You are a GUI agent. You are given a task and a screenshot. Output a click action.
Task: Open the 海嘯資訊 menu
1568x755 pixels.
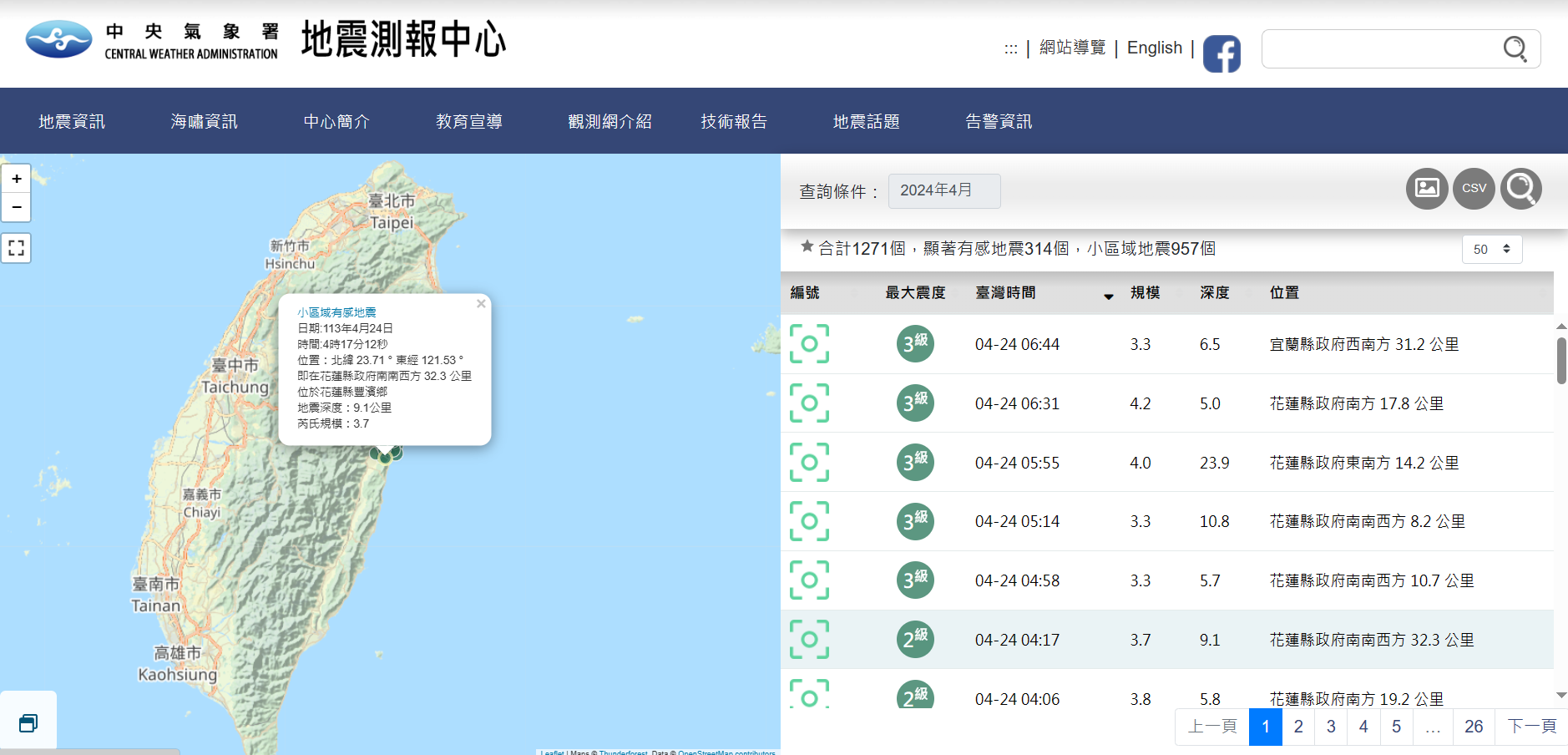204,122
